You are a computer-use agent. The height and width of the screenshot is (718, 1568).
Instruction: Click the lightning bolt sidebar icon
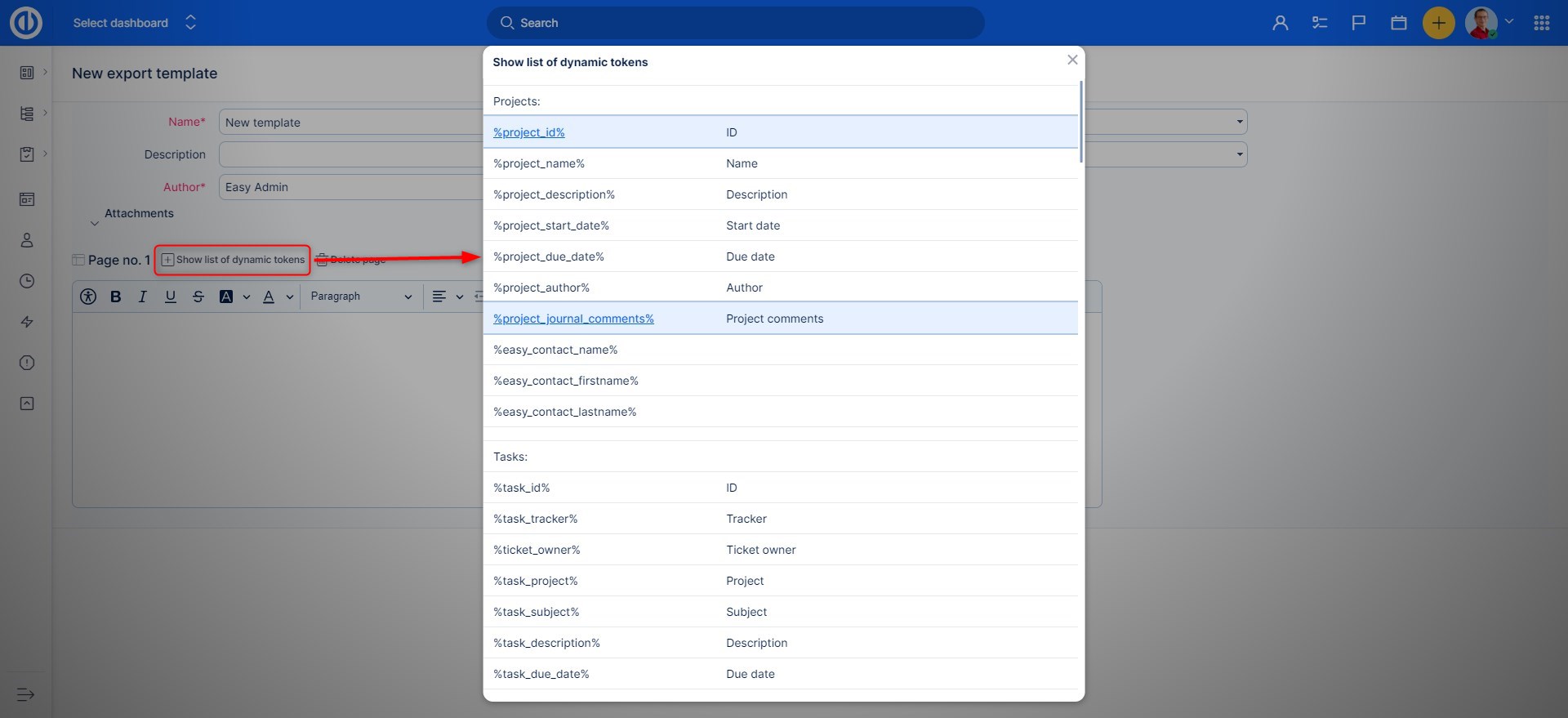(x=27, y=322)
